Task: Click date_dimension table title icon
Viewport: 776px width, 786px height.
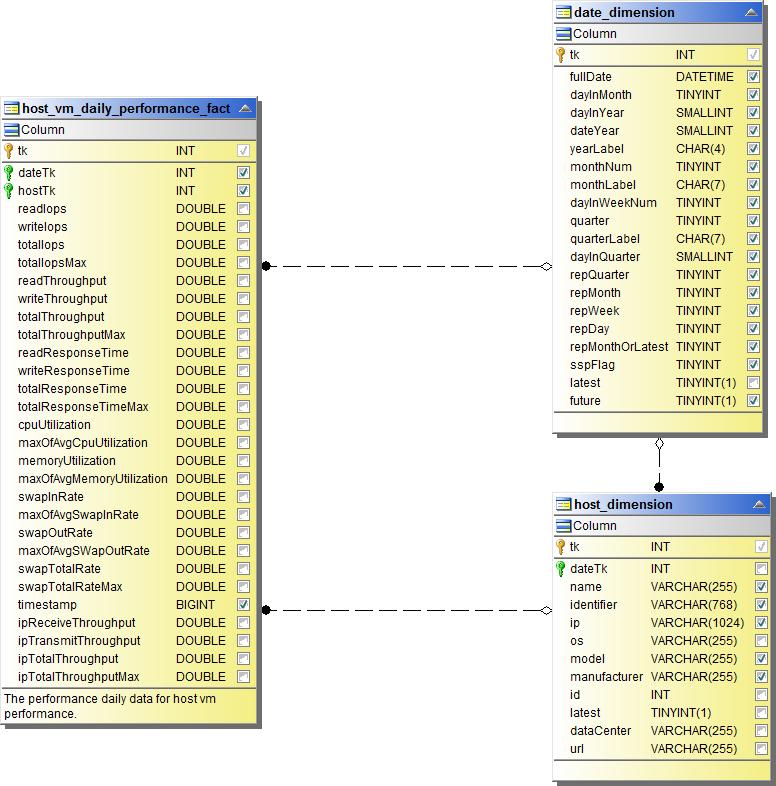Action: (x=563, y=13)
